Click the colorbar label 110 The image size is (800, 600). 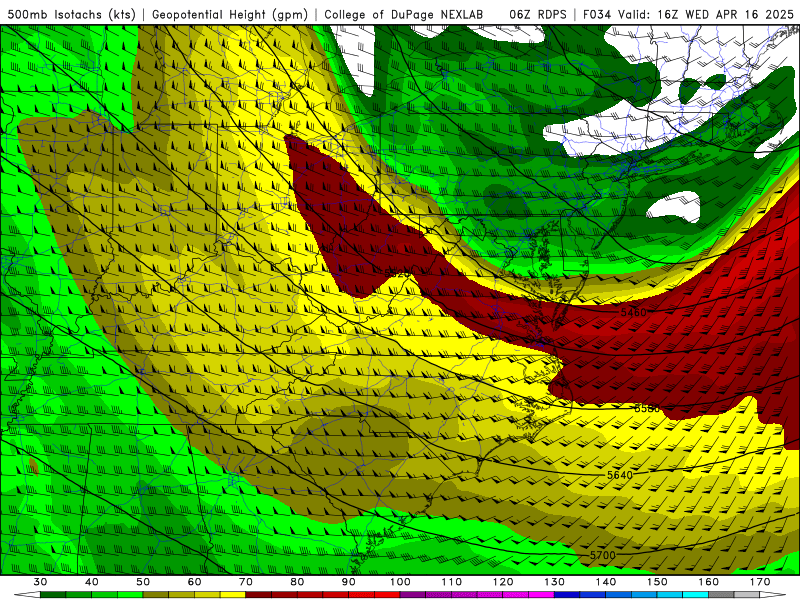point(452,582)
